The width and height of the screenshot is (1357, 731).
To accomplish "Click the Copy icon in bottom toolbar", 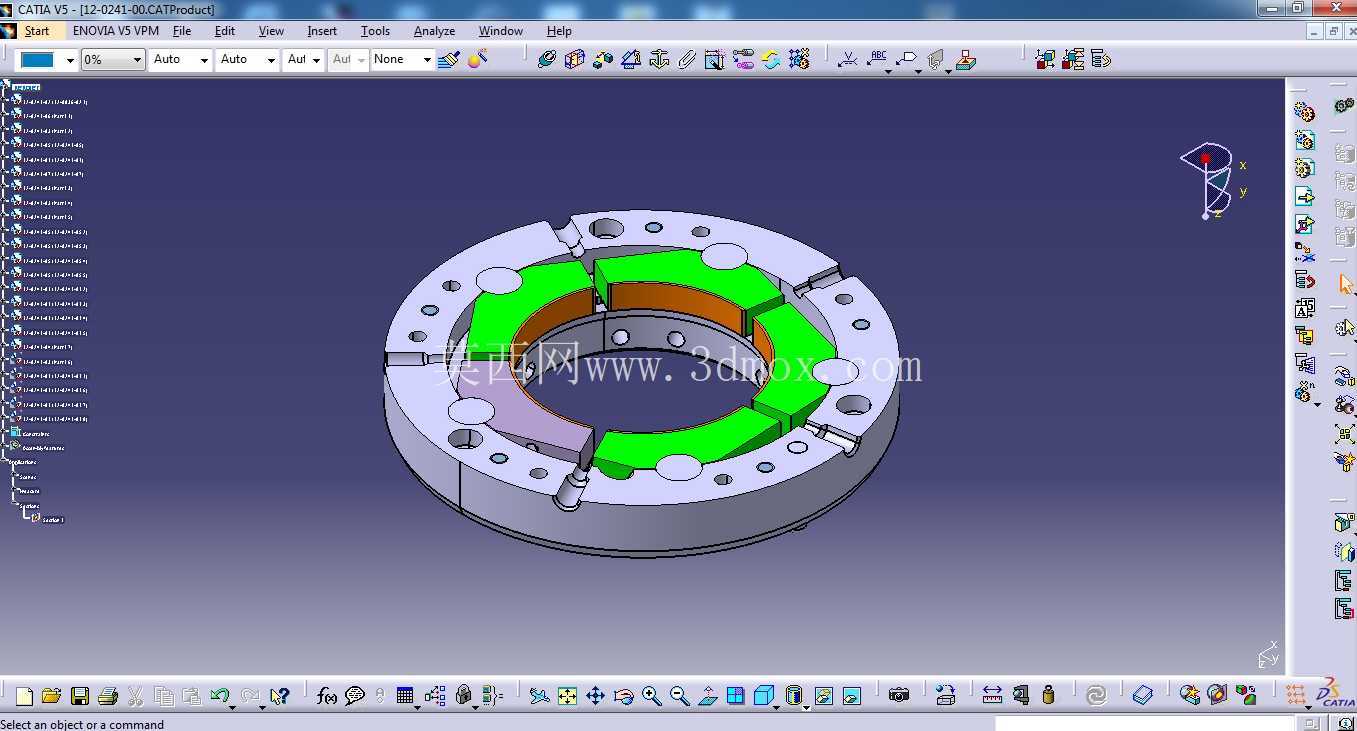I will [x=164, y=696].
